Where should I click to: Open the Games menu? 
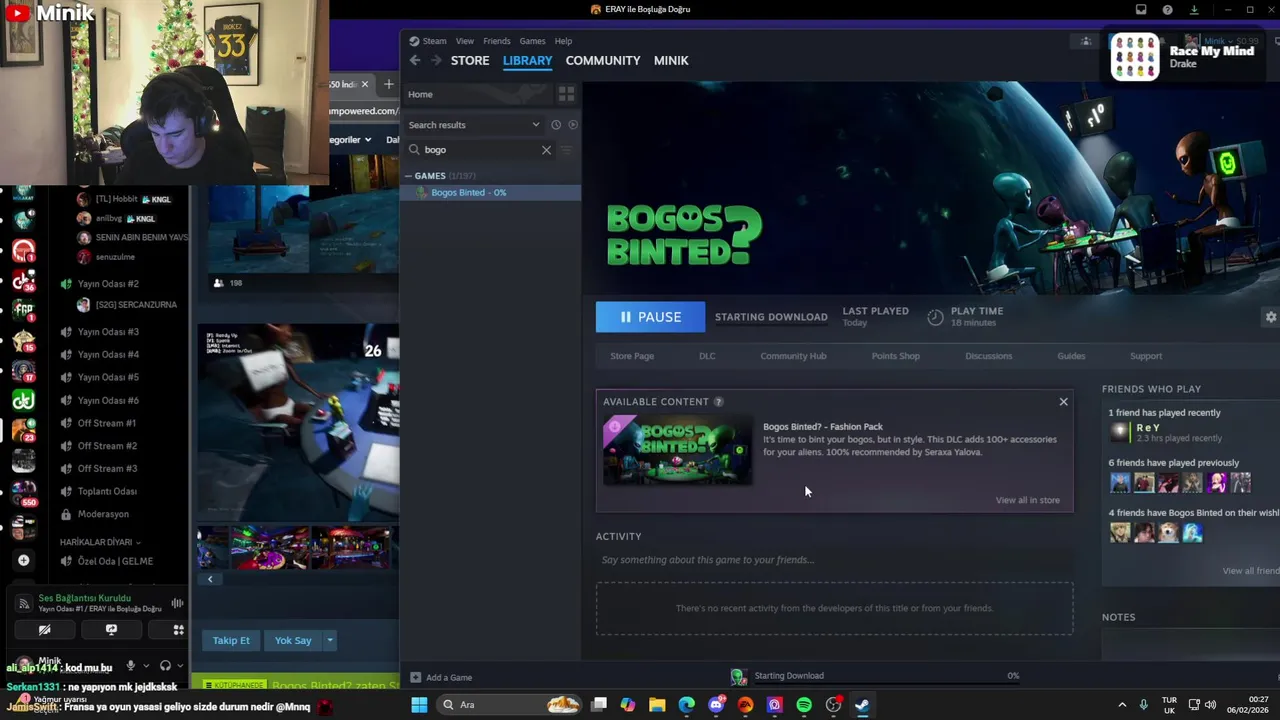tap(532, 41)
